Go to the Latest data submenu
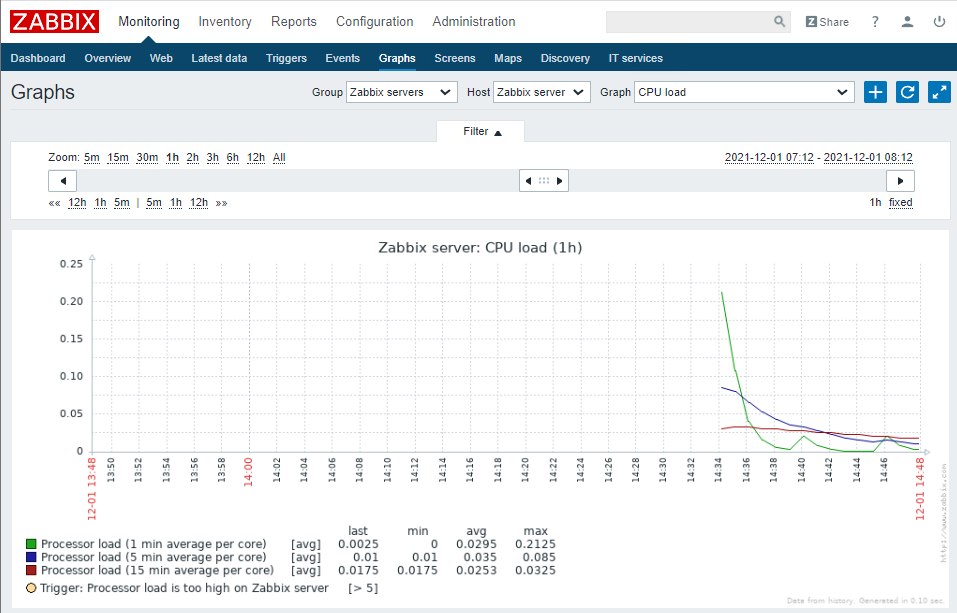957x613 pixels. coord(219,58)
